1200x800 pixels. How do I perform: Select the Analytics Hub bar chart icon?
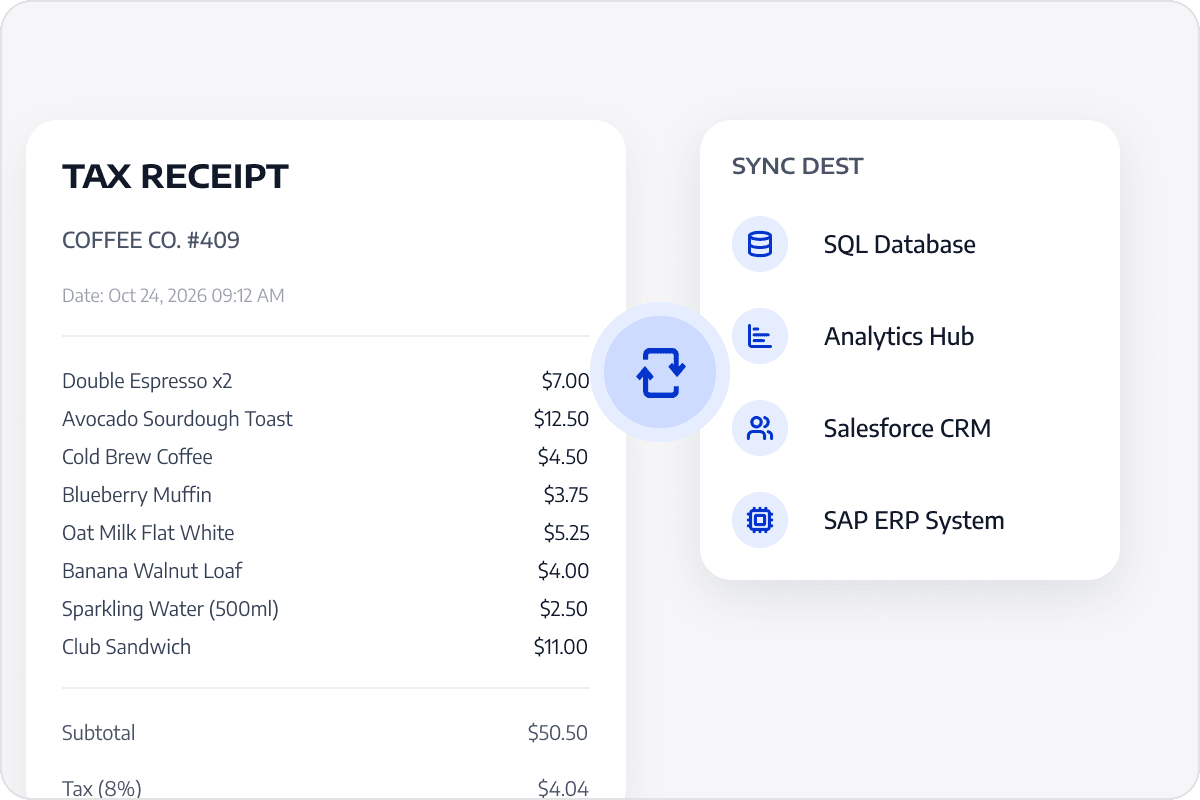click(x=760, y=336)
